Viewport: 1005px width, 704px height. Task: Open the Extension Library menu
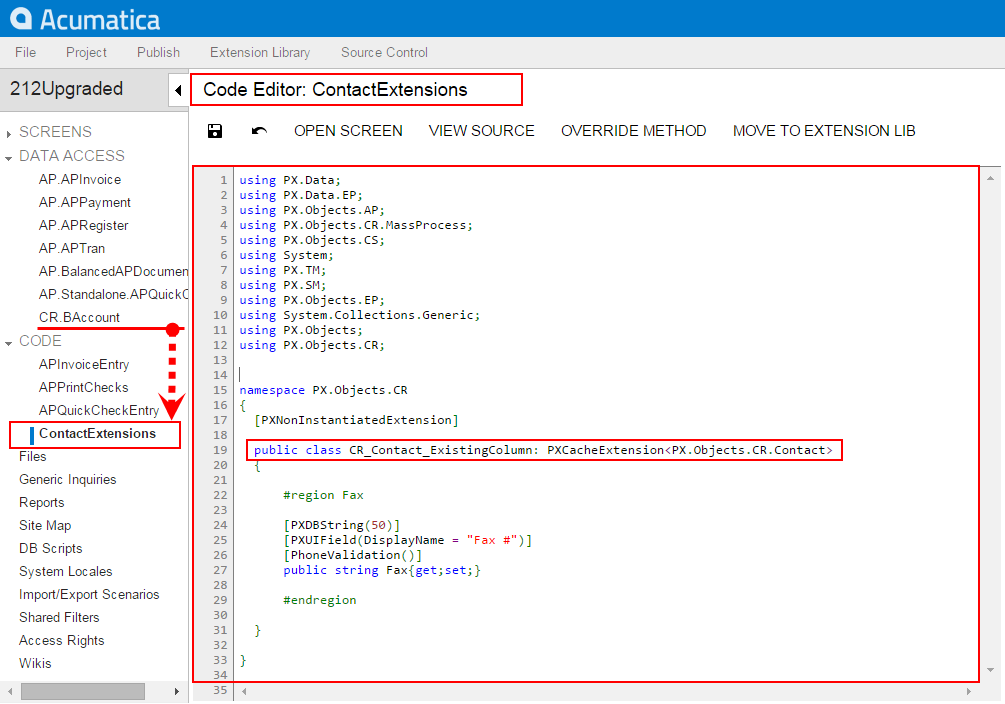[260, 52]
